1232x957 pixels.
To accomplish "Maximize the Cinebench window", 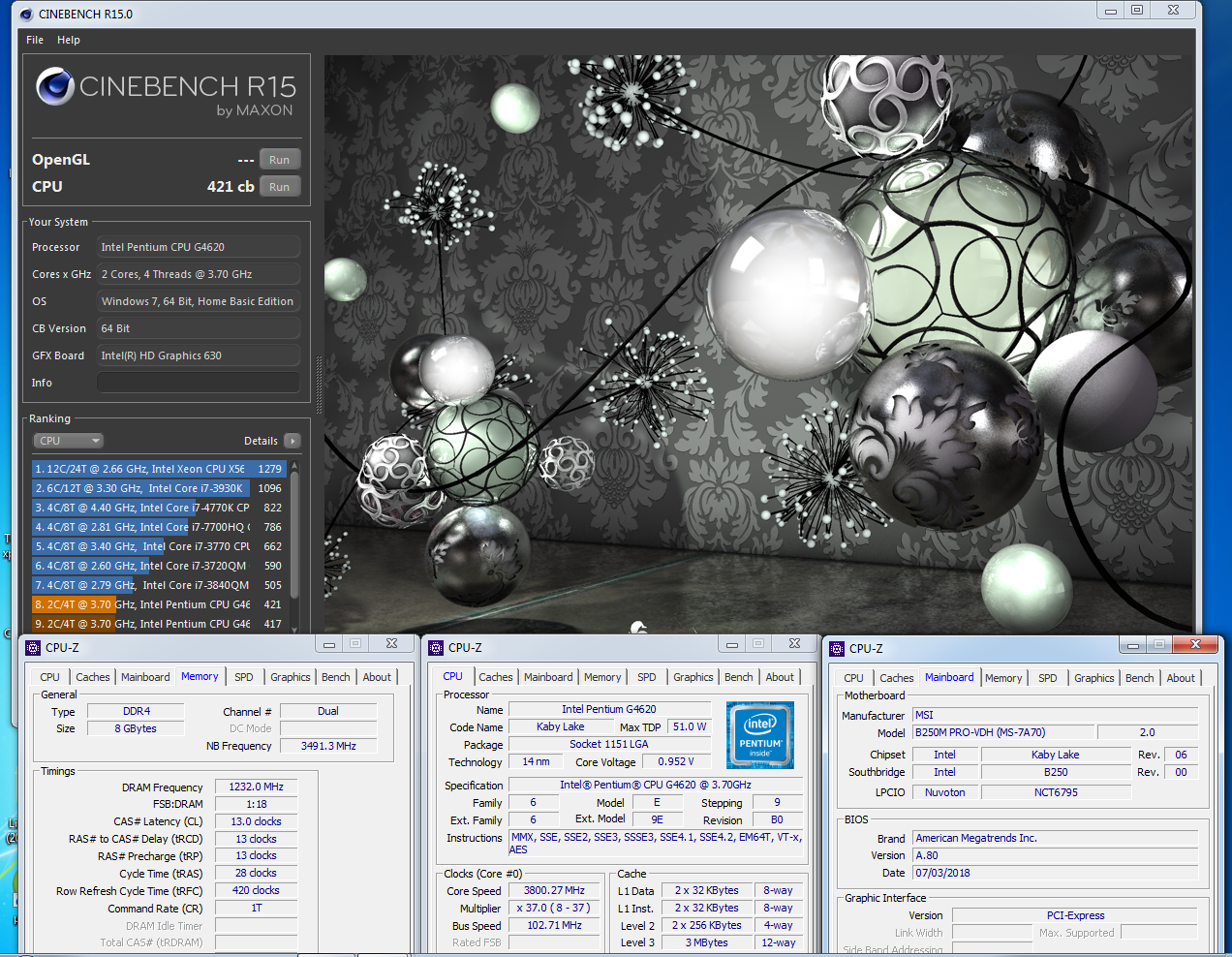I will 1137,11.
